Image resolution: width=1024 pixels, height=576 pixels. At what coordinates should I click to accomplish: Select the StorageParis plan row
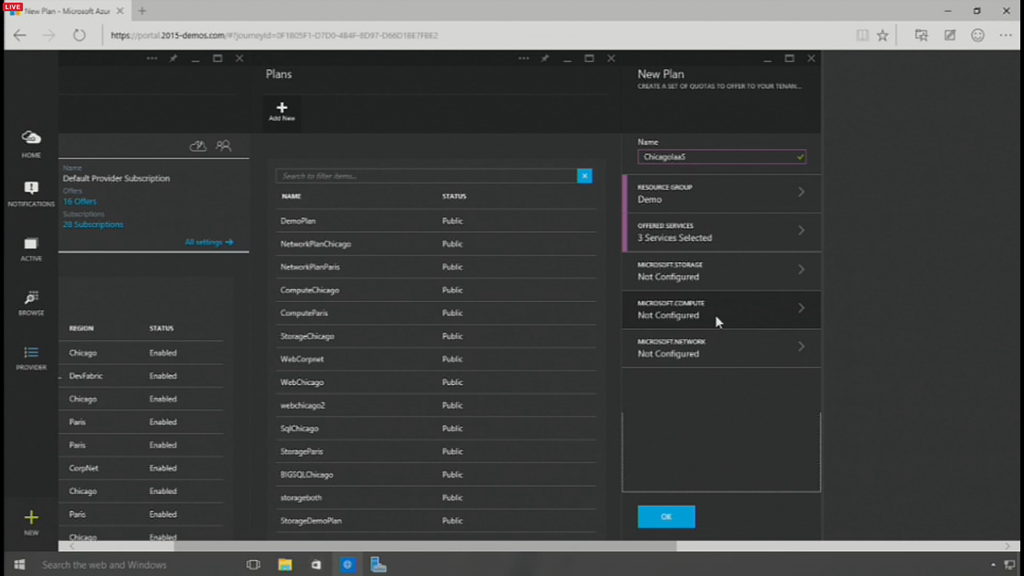pos(302,452)
